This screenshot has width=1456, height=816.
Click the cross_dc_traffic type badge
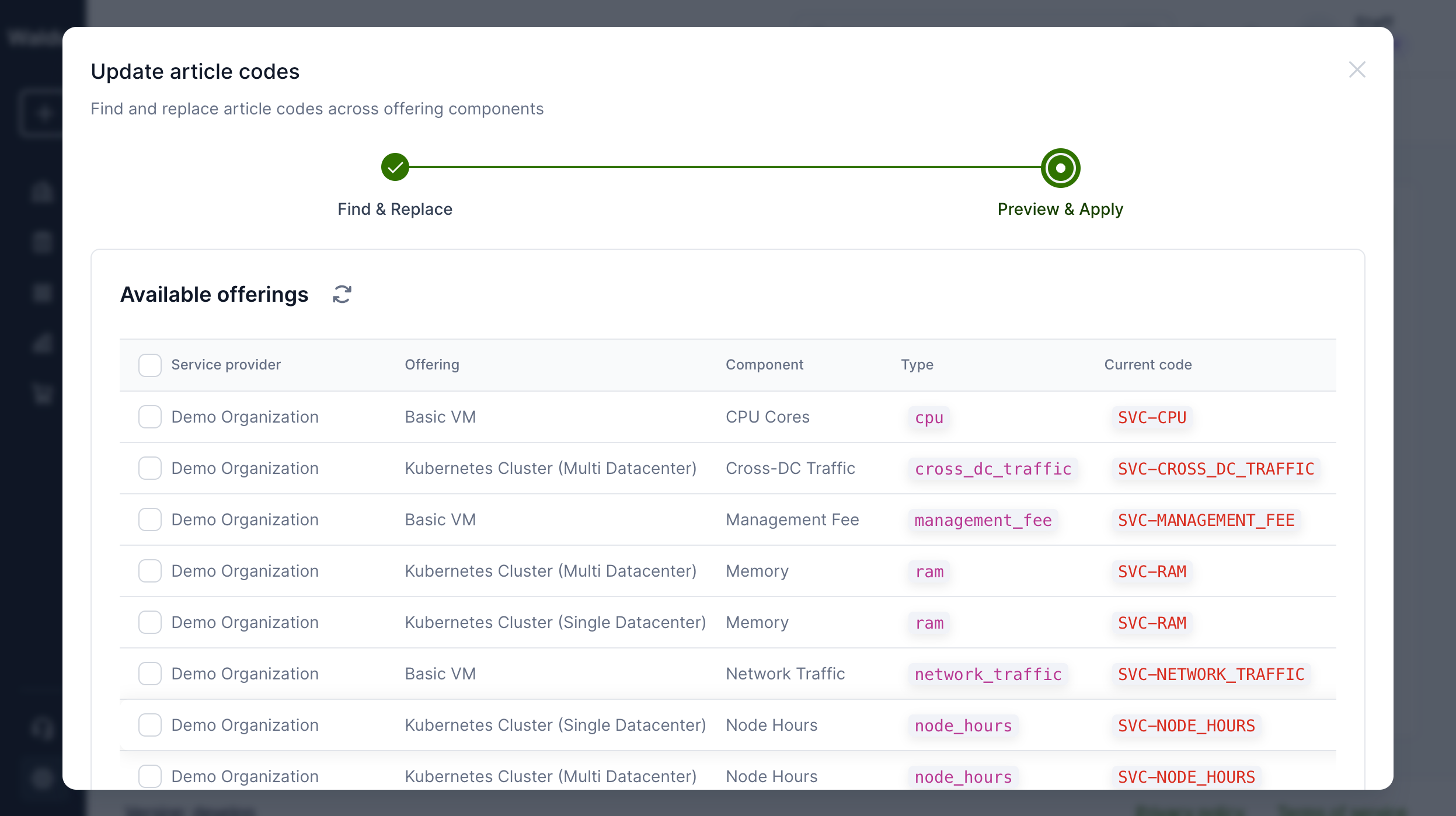[x=992, y=469]
